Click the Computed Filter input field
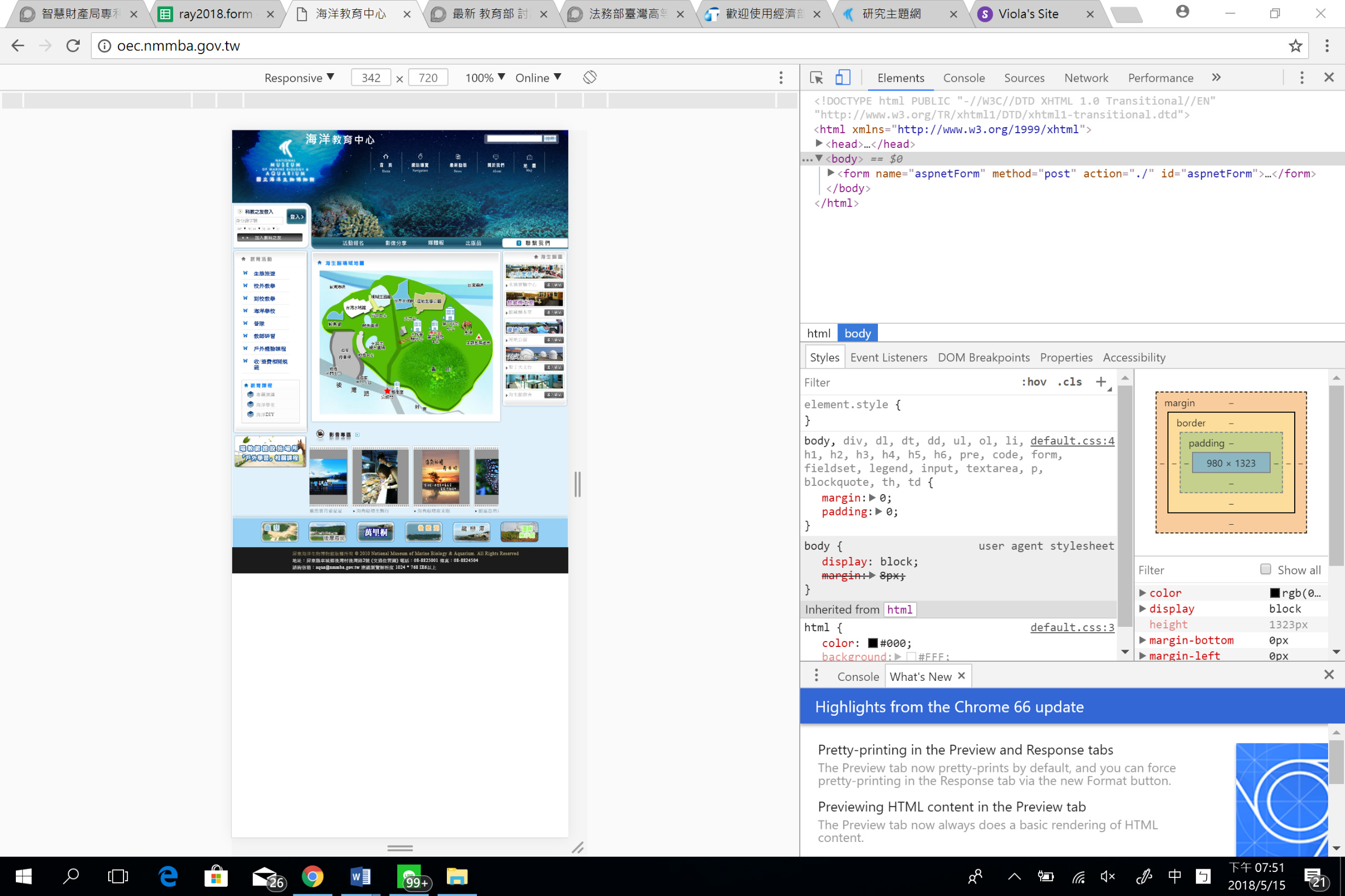Screen dimensions: 1345x896 click(1195, 569)
